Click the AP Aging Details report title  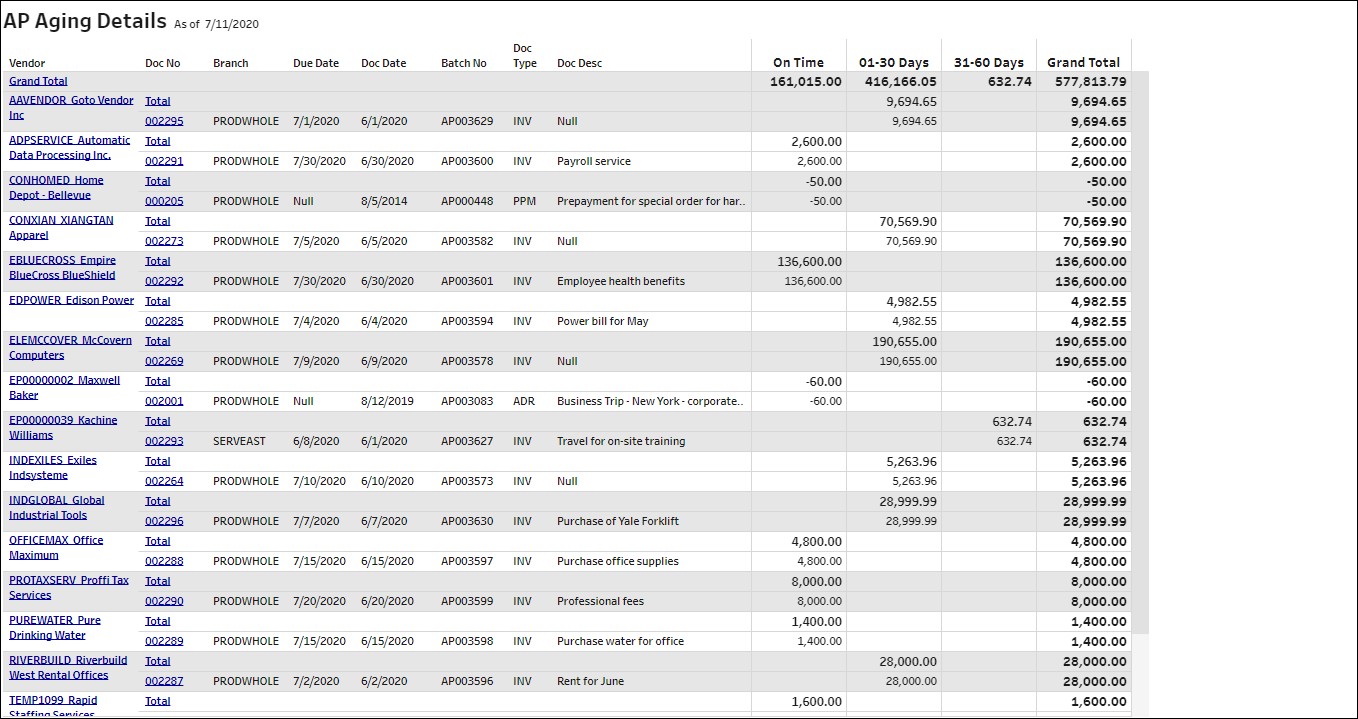point(85,20)
